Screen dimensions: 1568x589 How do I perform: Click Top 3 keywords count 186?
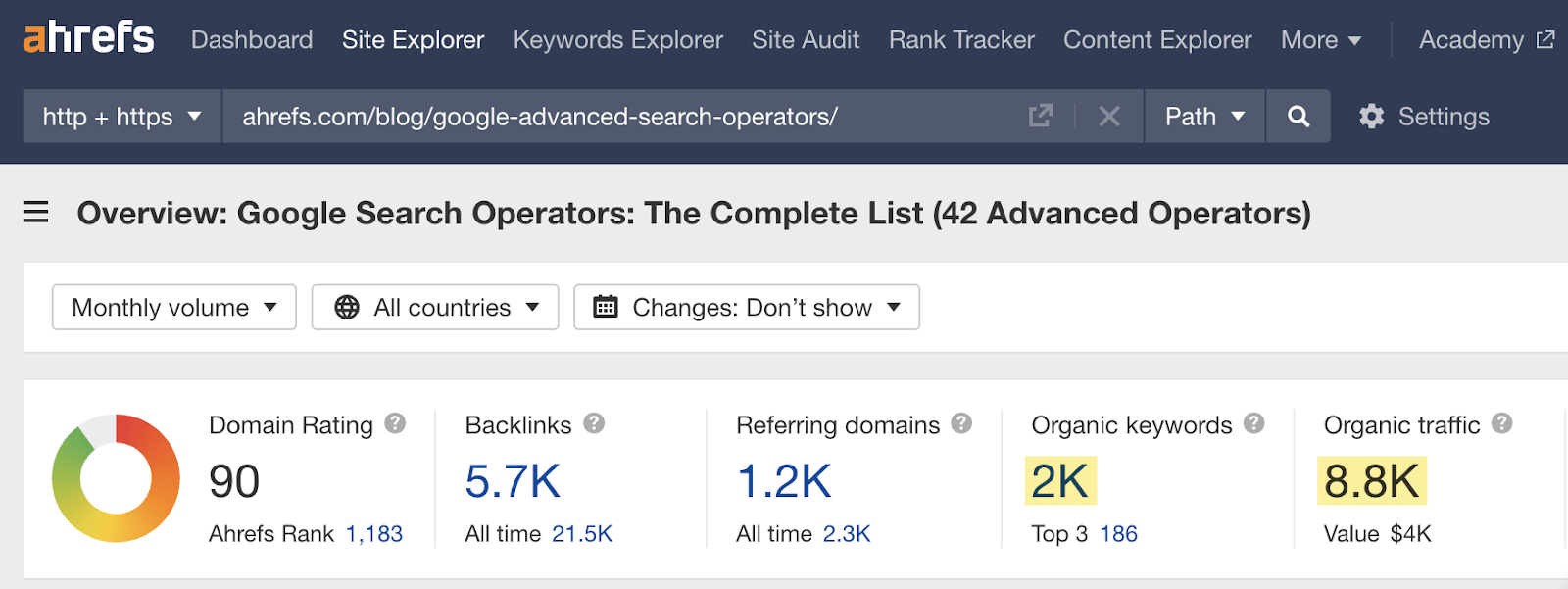coord(1118,534)
